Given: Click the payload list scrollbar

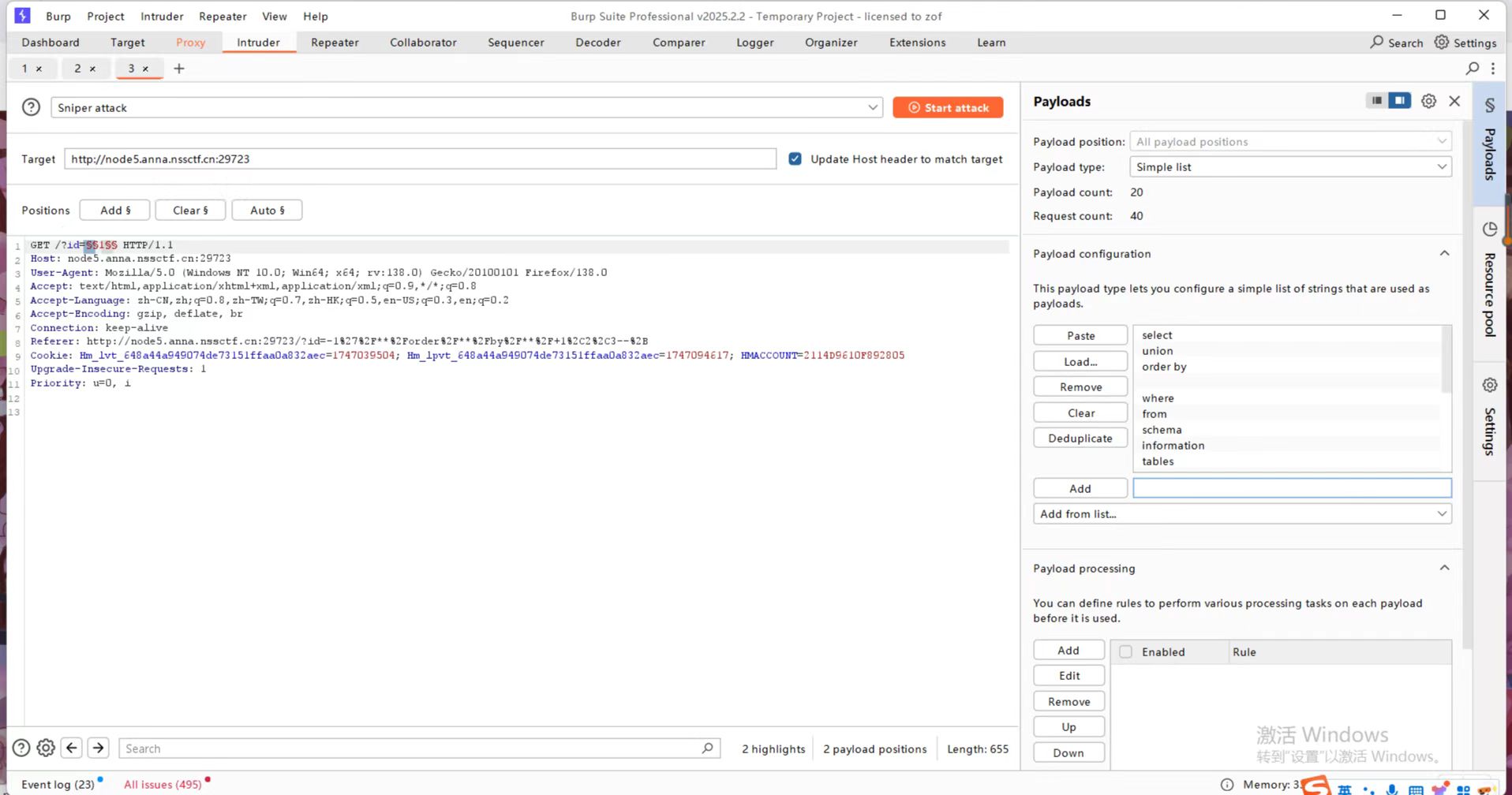Looking at the screenshot, I should 1446,360.
